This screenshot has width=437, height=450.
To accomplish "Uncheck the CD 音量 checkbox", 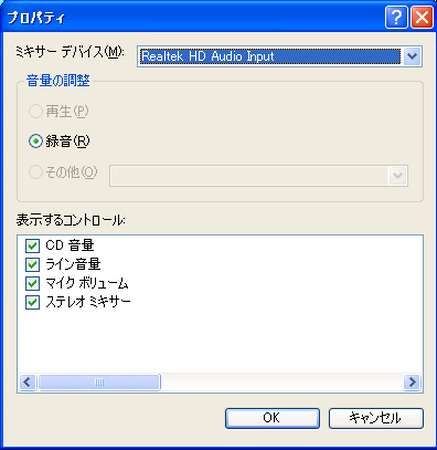I will pos(32,246).
